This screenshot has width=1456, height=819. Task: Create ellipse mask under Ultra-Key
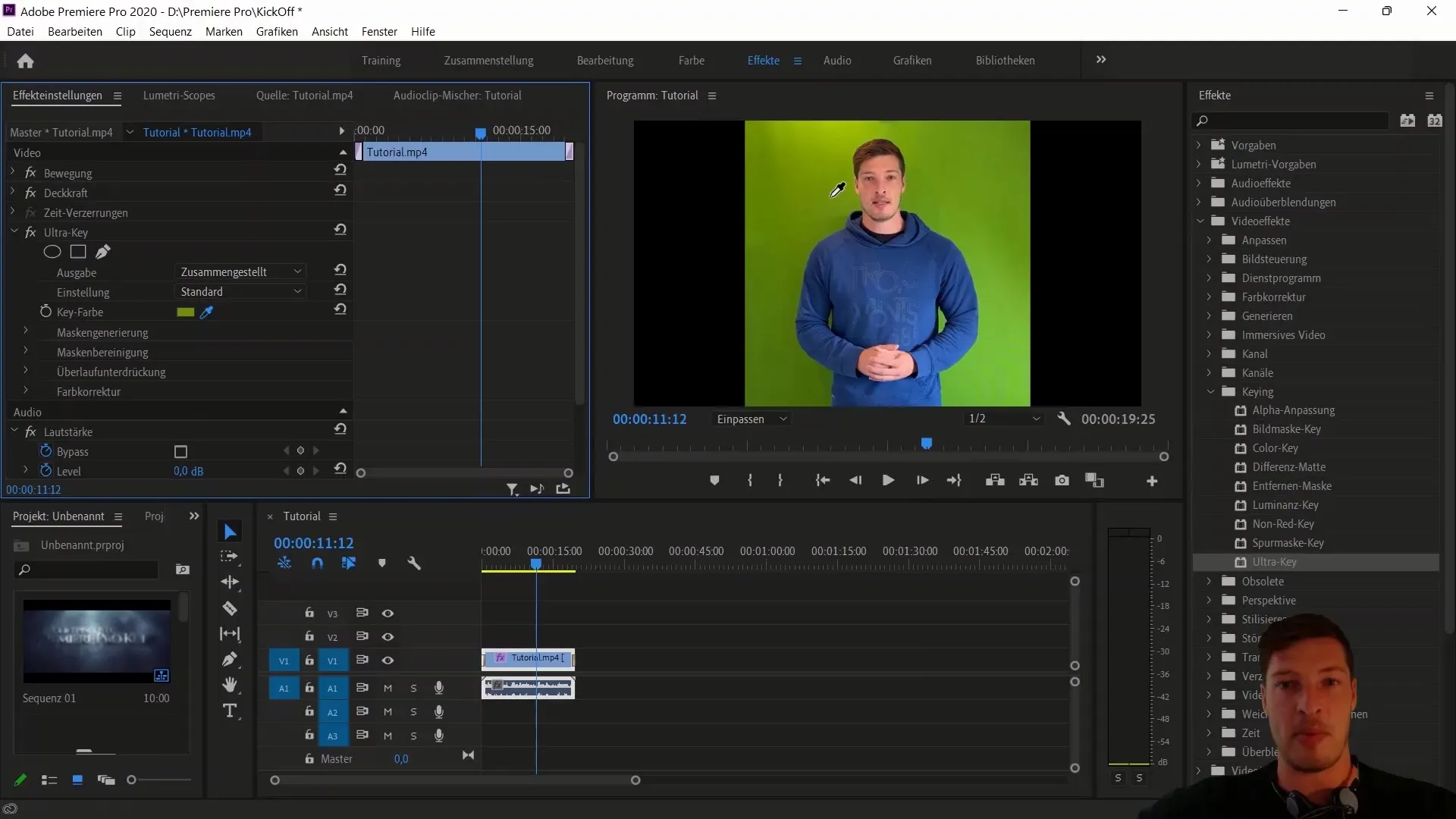pos(52,252)
